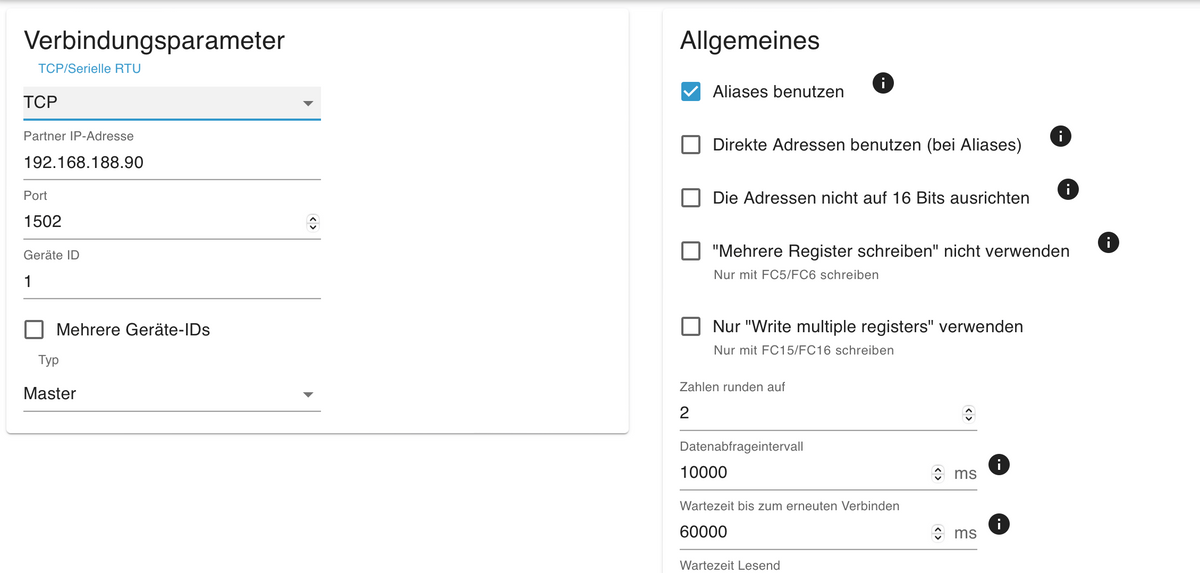This screenshot has width=1200, height=573.
Task: Uncheck the Aliases benutzen checkbox
Action: tap(690, 91)
